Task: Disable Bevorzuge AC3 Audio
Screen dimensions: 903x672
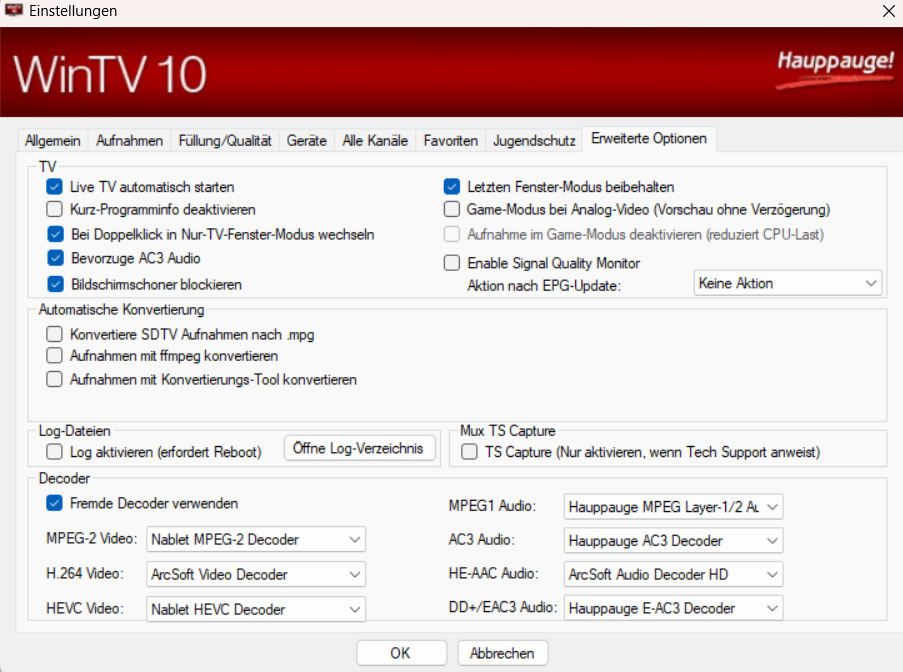Action: [x=55, y=258]
